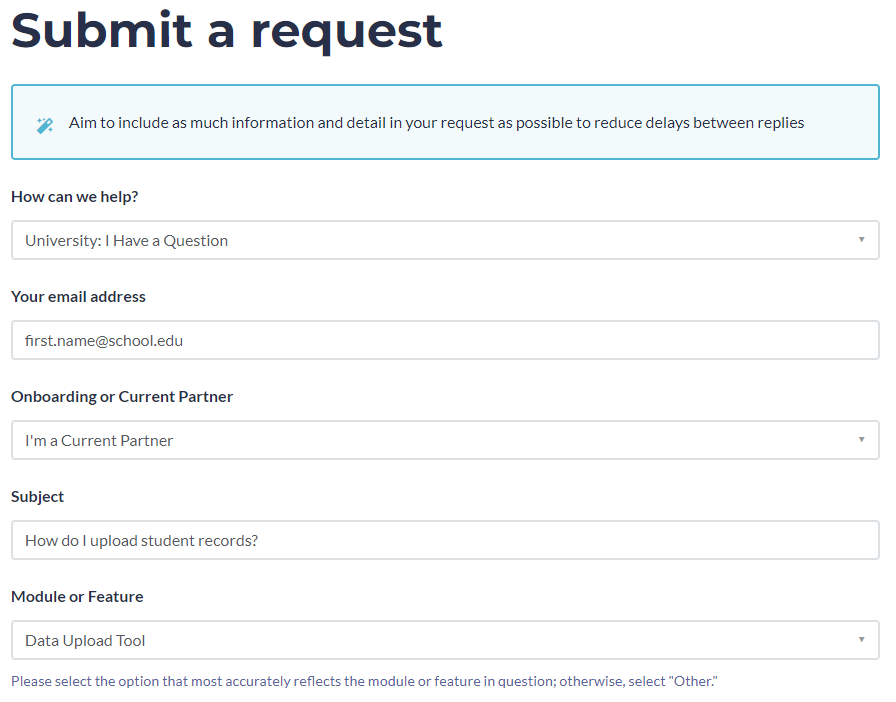Screen dimensions: 896x702
Task: Select the "first.name@school.edu" email text
Action: [104, 340]
